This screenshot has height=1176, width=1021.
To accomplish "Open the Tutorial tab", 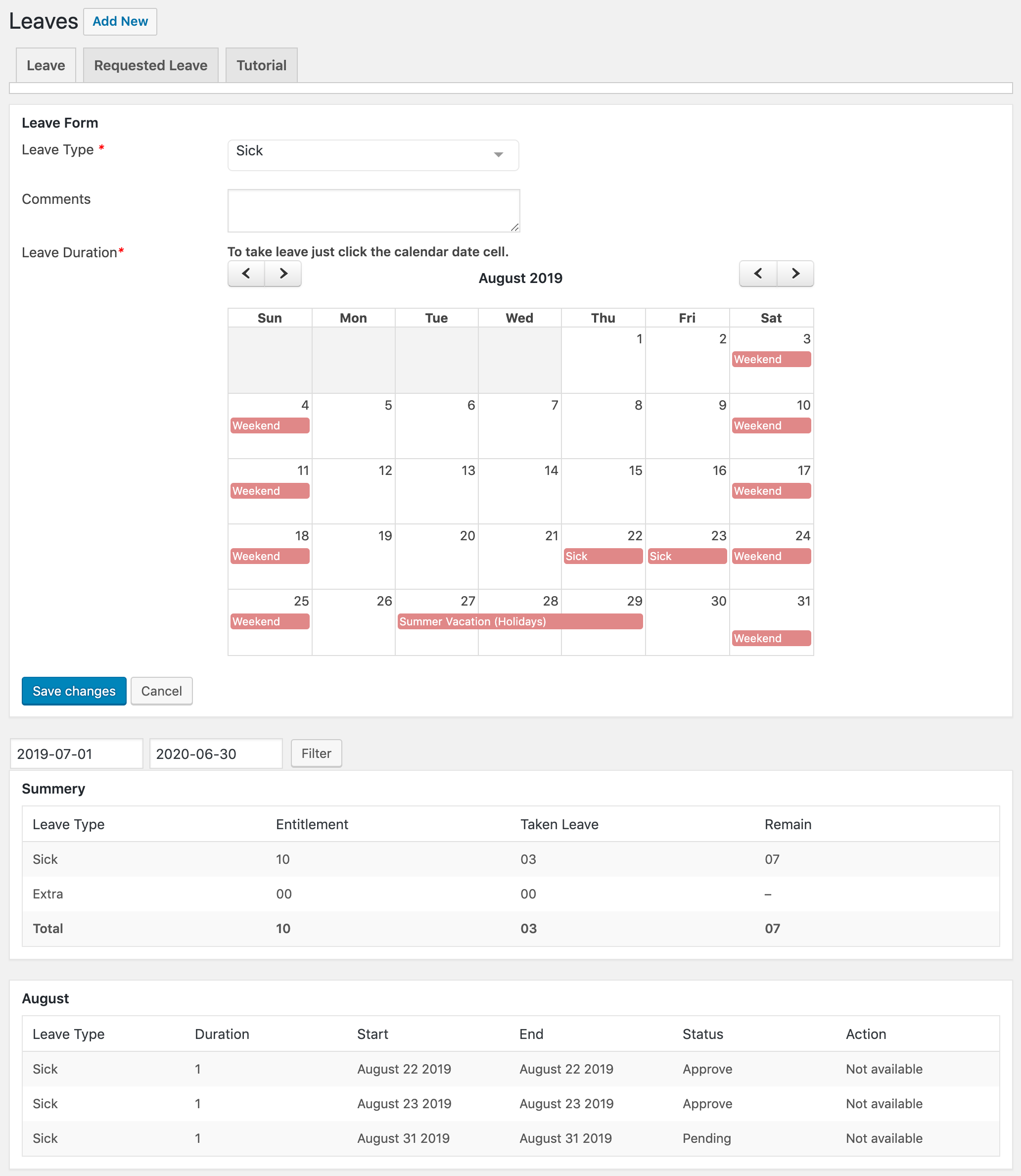I will coord(262,65).
